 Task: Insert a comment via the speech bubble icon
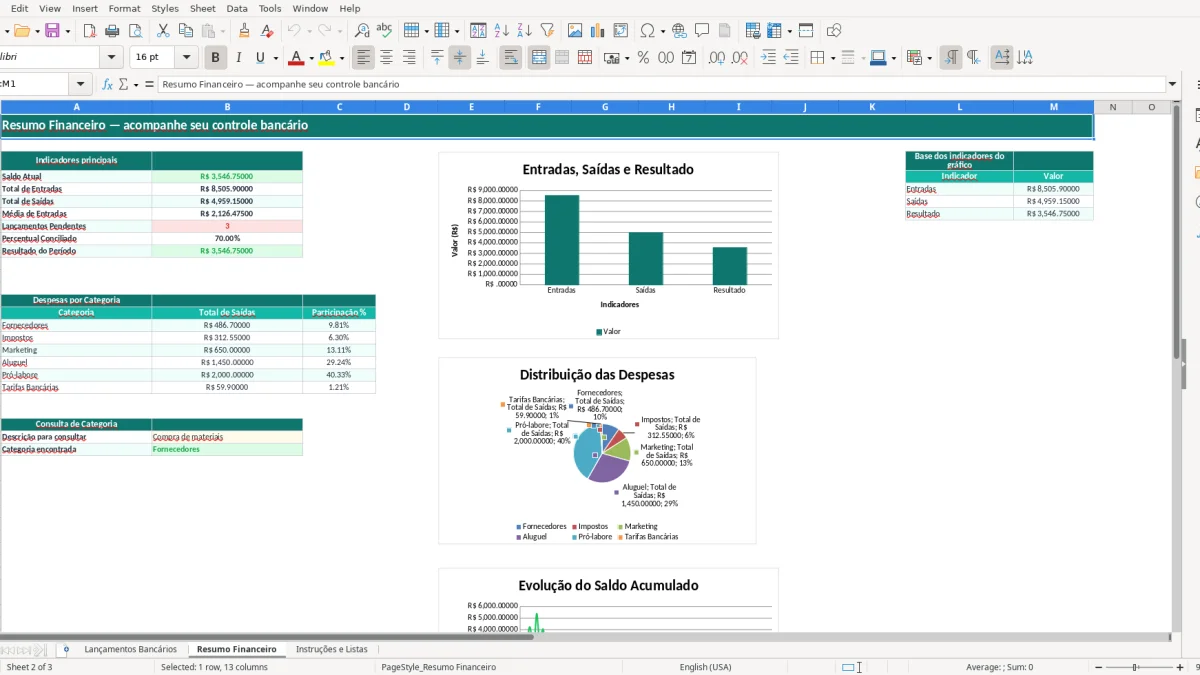pyautogui.click(x=702, y=31)
